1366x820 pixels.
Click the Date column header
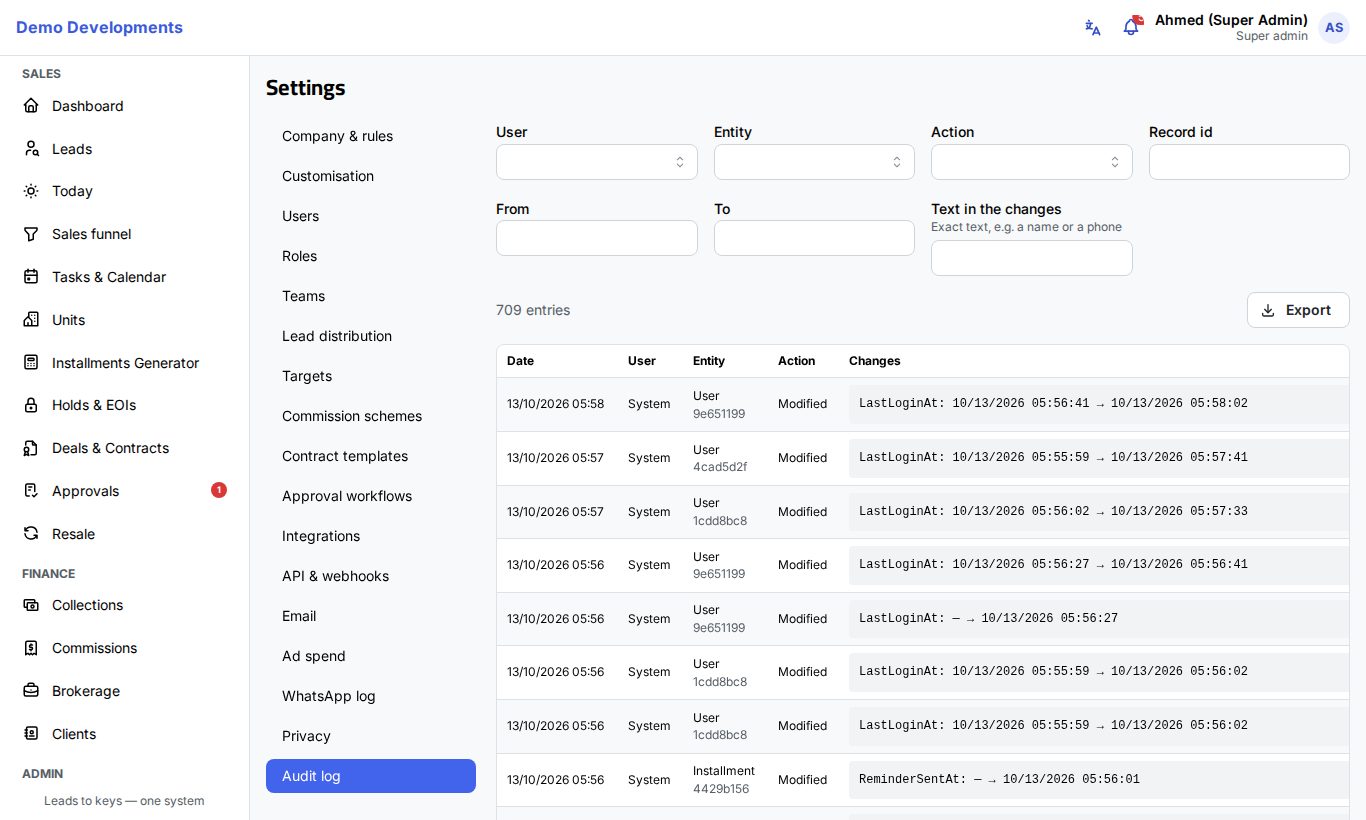(521, 361)
